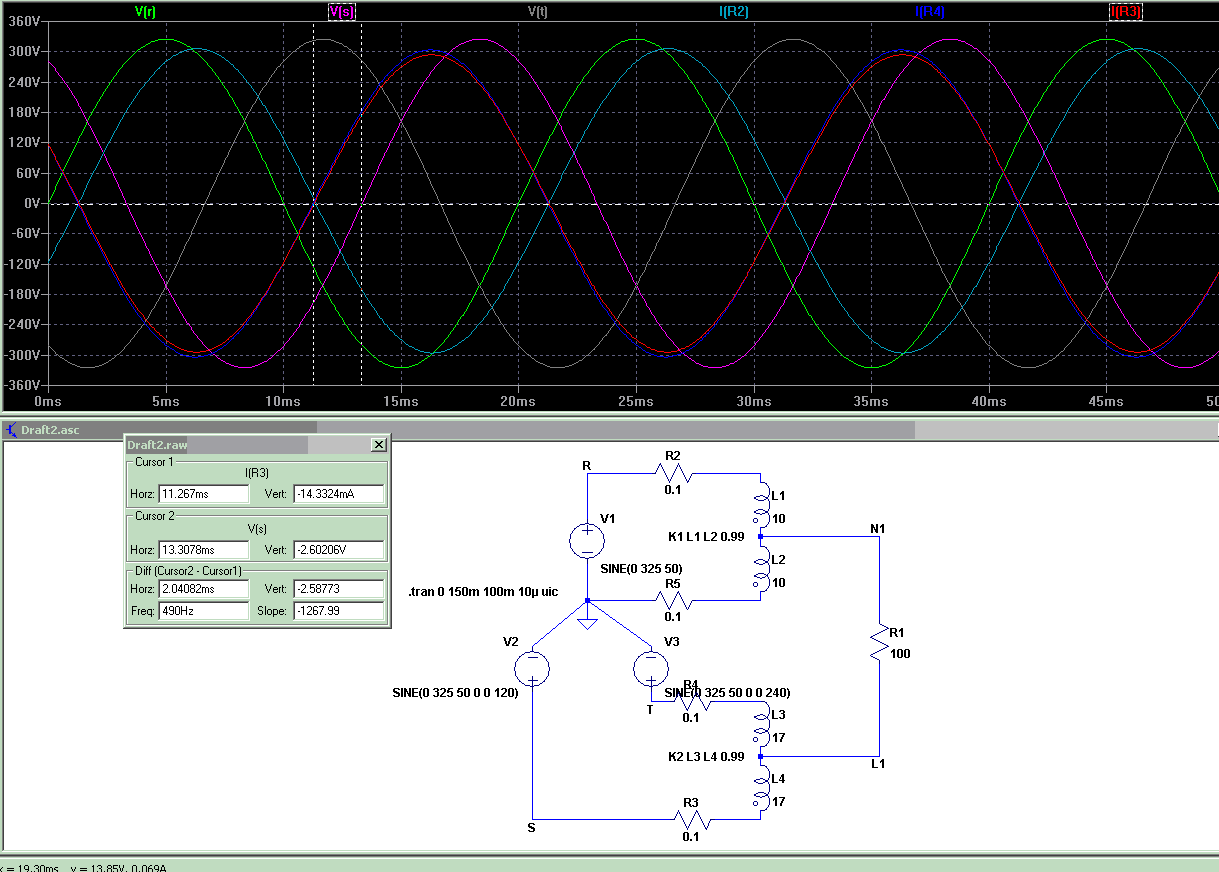Click the R2 resistor symbol
This screenshot has width=1219, height=872.
point(673,474)
